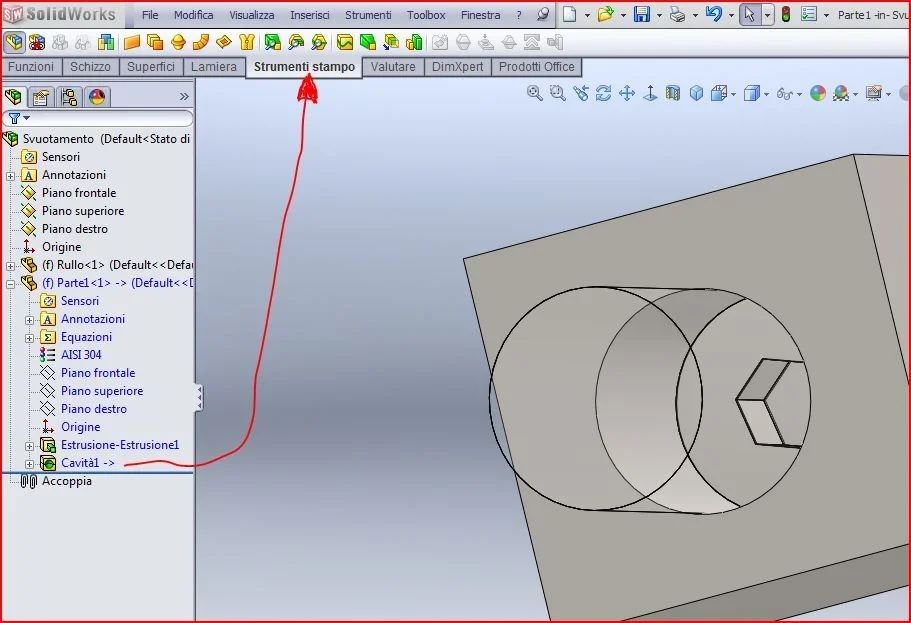
Task: Click the orange planar surface icon
Action: pos(132,42)
